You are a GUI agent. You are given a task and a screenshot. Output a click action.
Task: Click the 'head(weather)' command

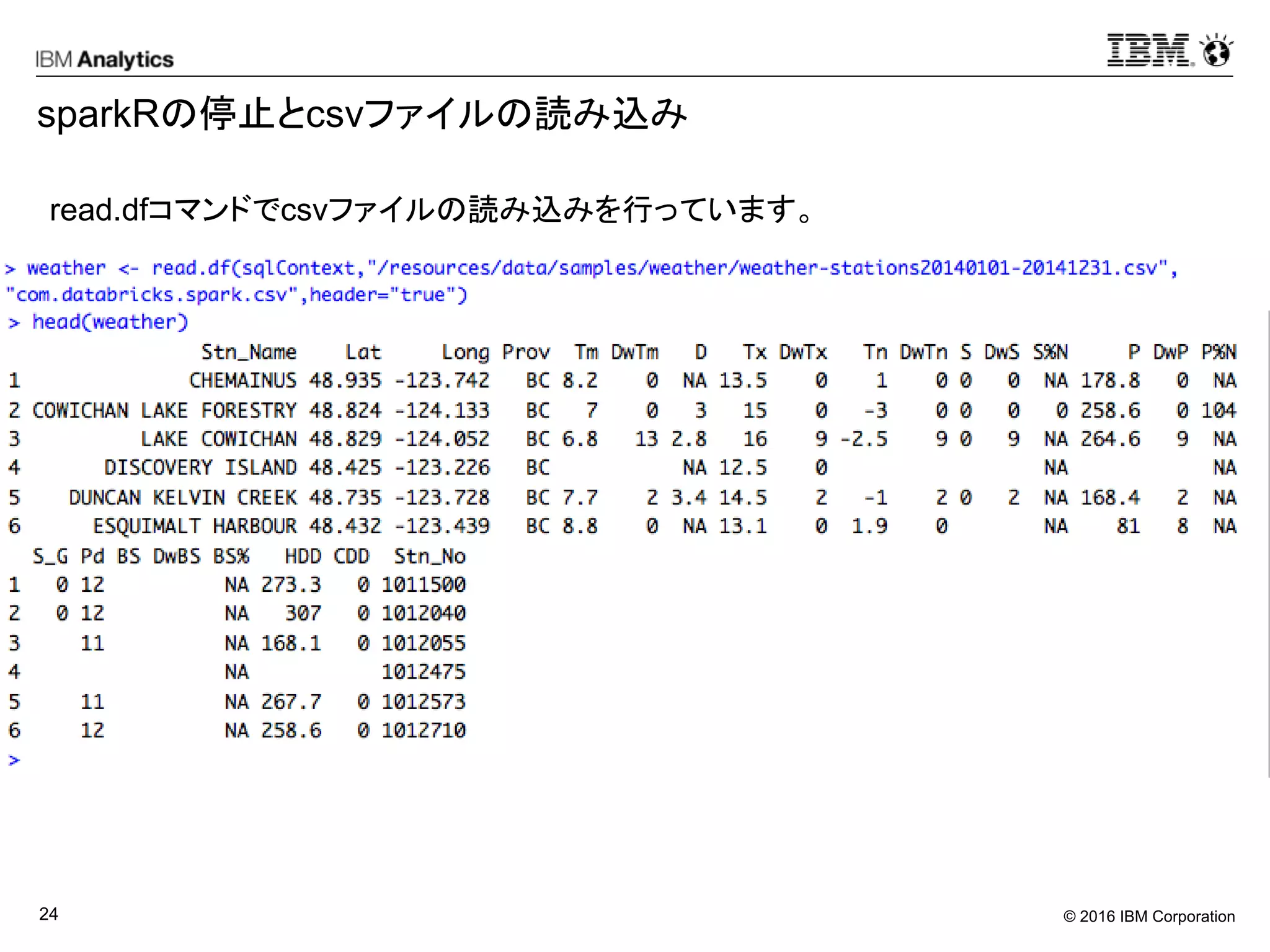coord(98,322)
